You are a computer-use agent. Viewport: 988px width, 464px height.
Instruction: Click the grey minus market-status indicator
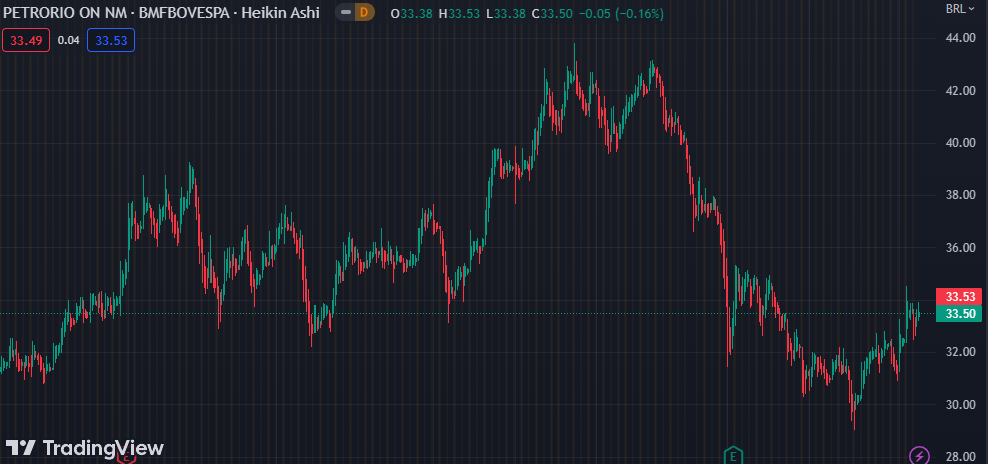pyautogui.click(x=345, y=12)
